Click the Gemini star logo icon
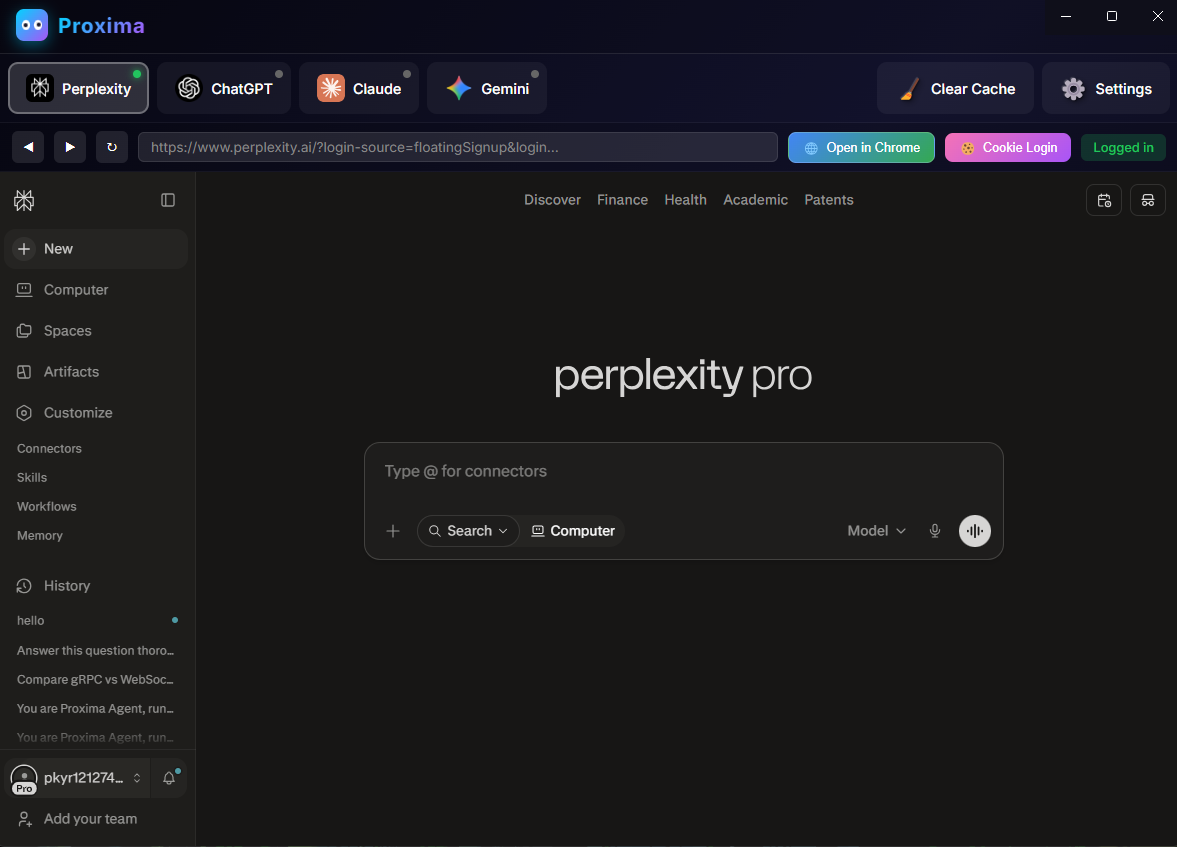This screenshot has width=1177, height=847. (459, 89)
